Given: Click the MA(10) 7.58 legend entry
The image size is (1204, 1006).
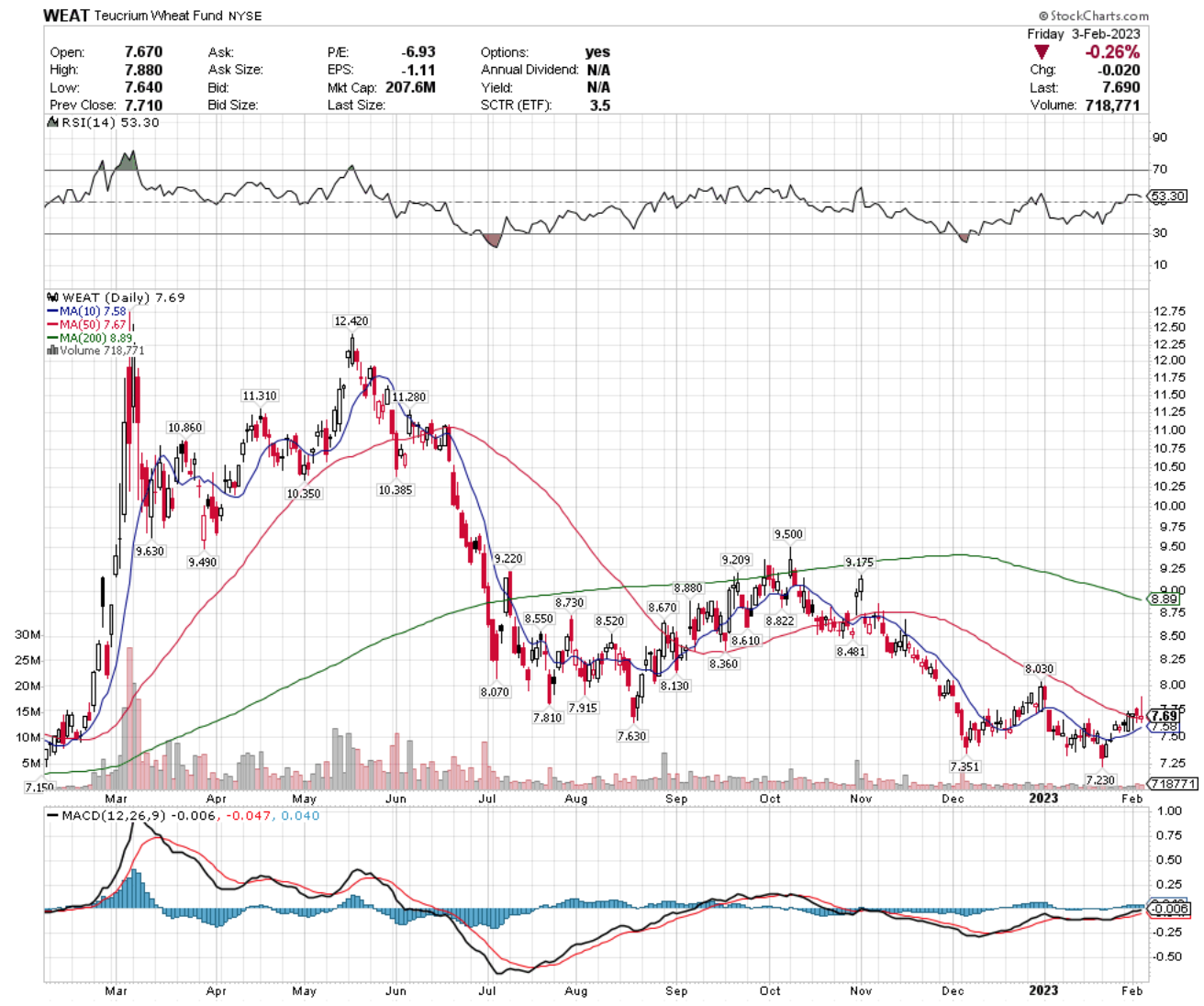Looking at the screenshot, I should click(88, 311).
